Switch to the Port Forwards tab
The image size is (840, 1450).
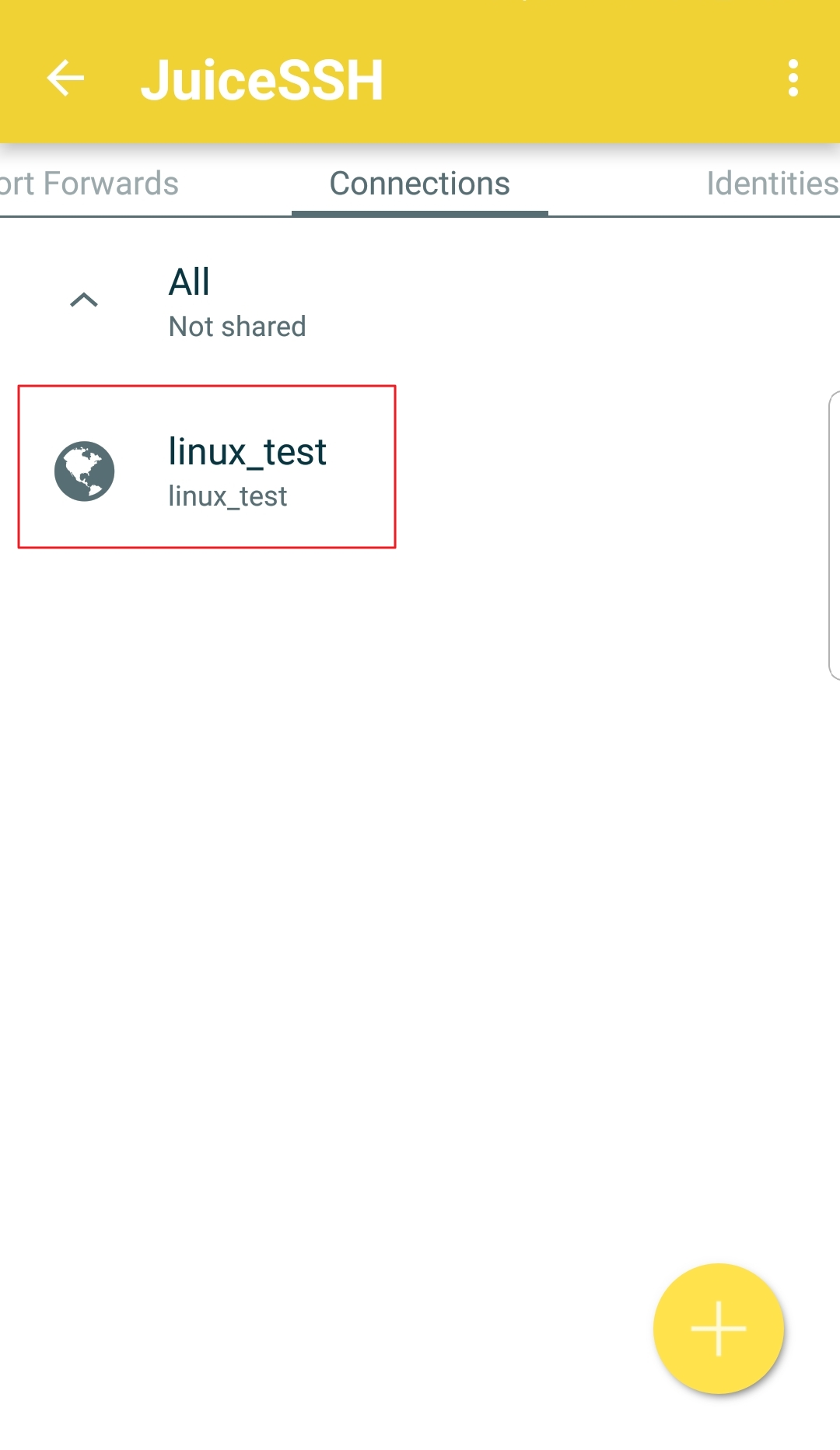(88, 184)
